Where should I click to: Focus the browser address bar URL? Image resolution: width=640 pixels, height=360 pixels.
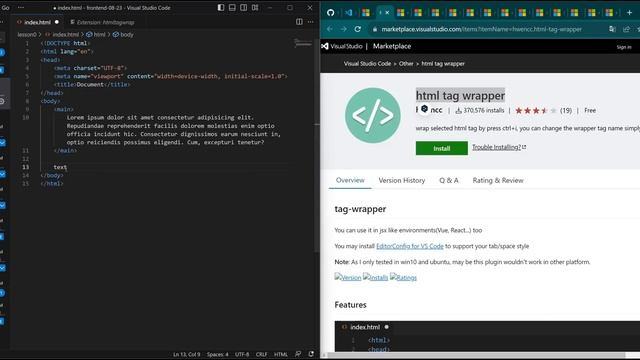tap(482, 29)
